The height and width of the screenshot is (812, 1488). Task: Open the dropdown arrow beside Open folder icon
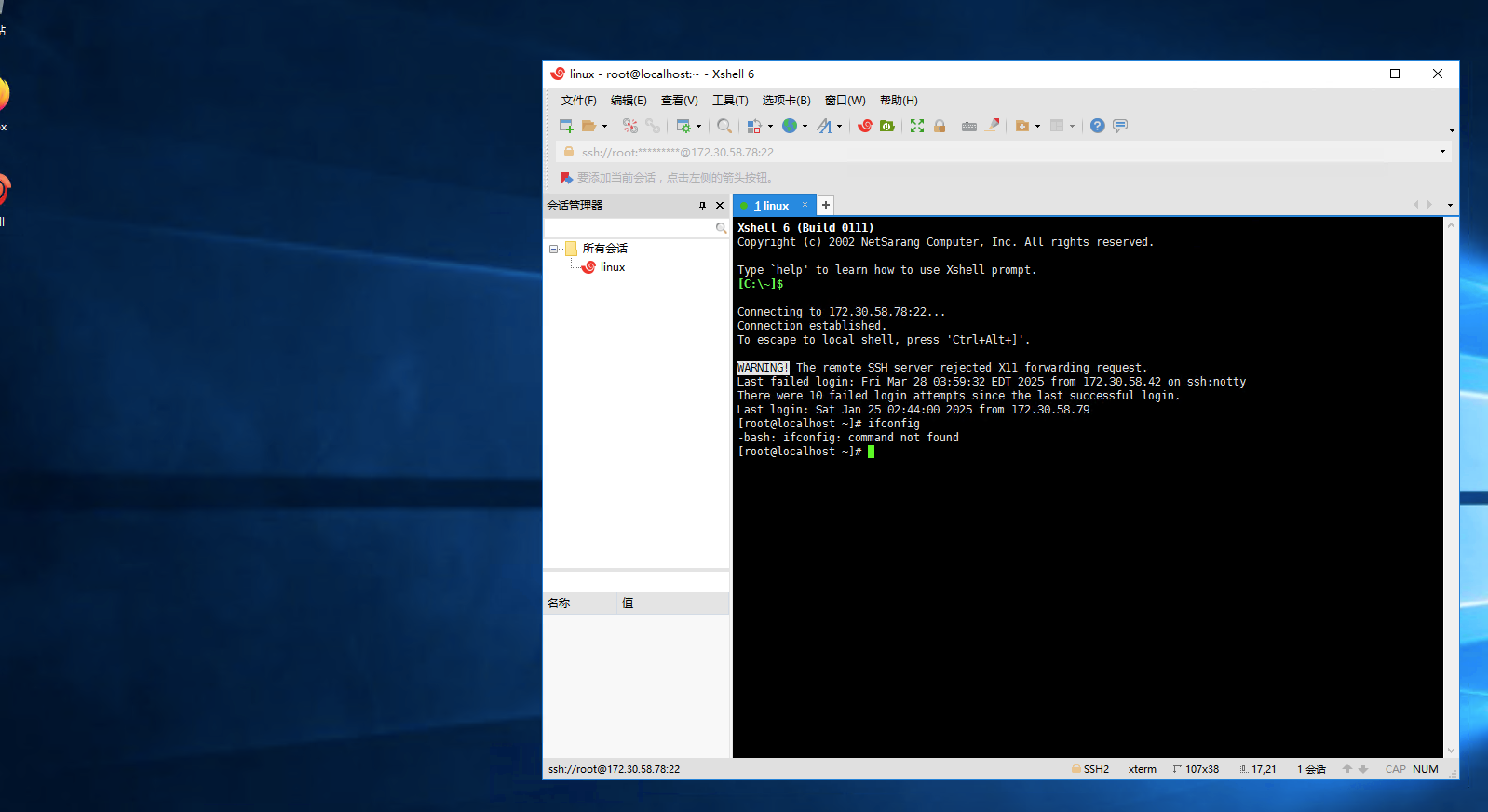[604, 127]
